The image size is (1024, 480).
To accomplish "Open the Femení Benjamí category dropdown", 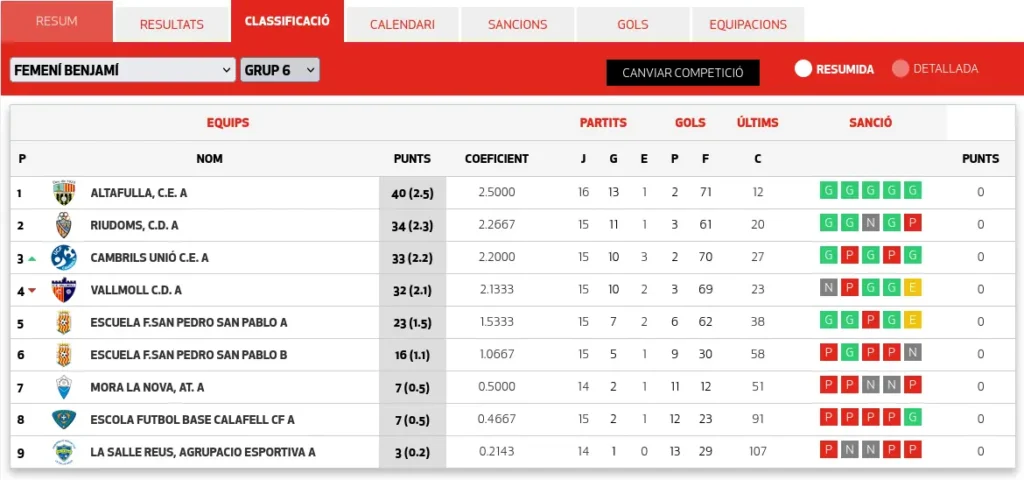I will pyautogui.click(x=122, y=70).
